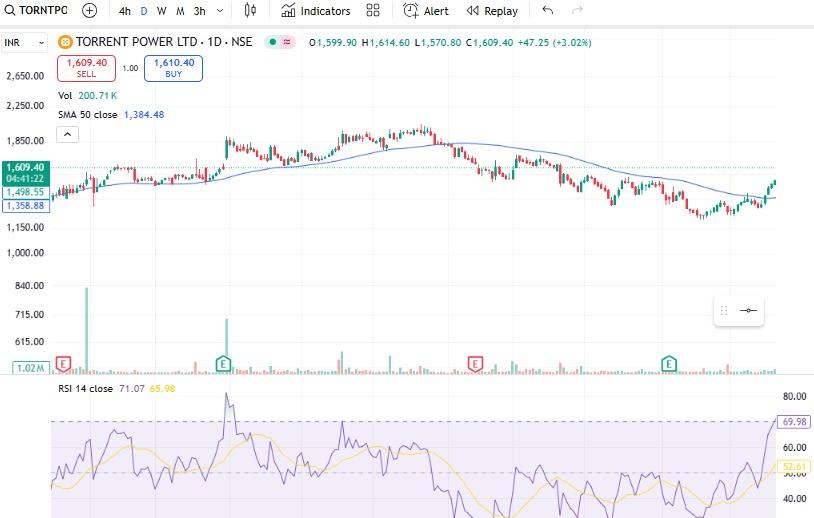Redo the chart action

(577, 10)
